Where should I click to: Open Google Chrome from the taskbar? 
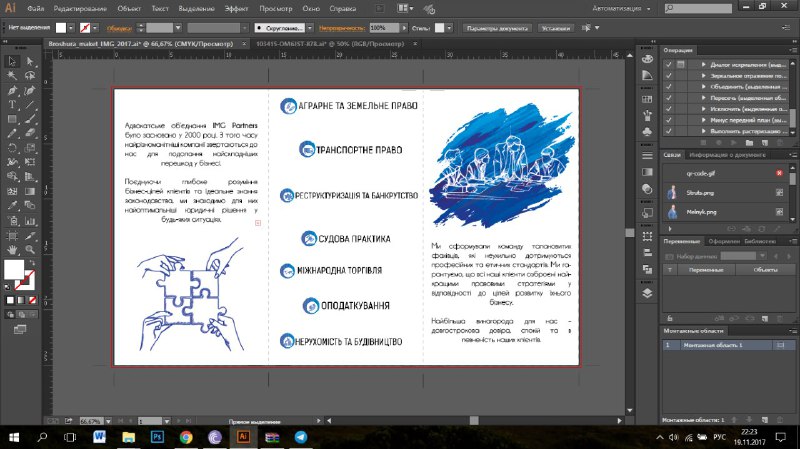click(186, 437)
